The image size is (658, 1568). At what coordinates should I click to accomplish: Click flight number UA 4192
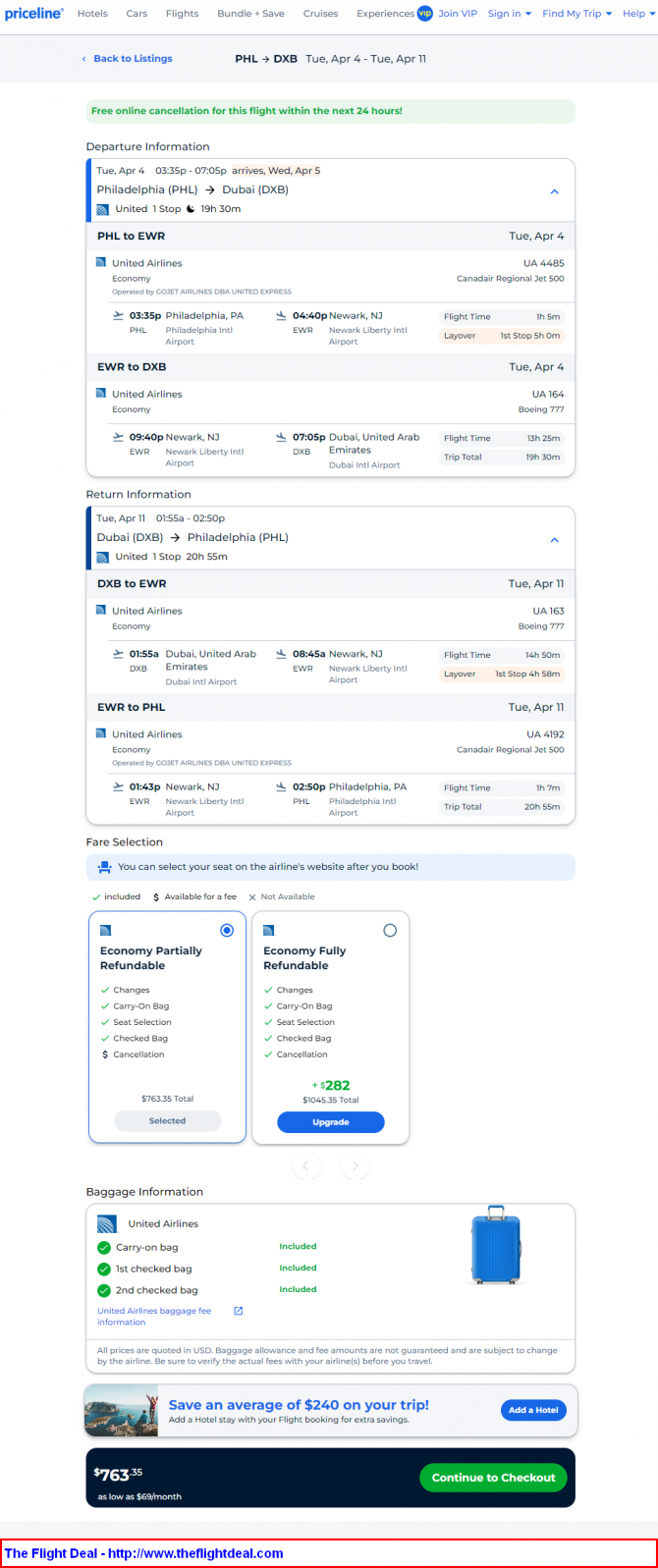coord(545,734)
